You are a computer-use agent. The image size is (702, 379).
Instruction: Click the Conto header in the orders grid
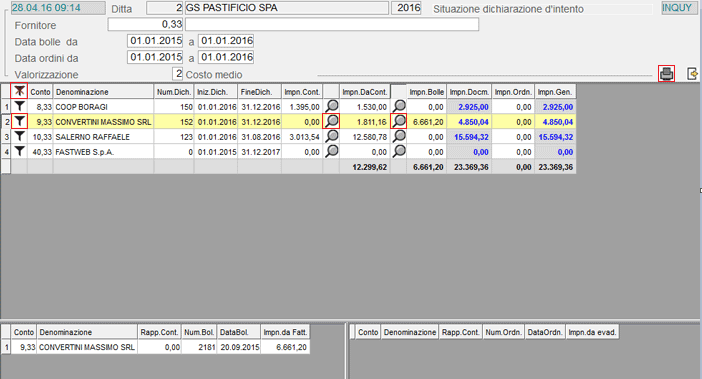pyautogui.click(x=368, y=332)
